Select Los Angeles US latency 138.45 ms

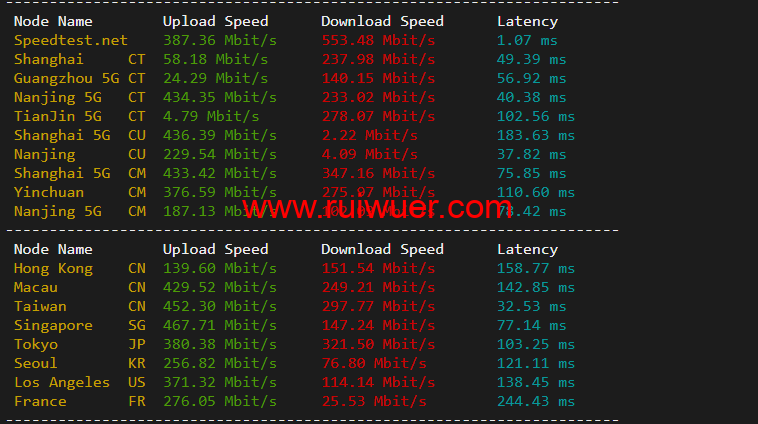536,382
